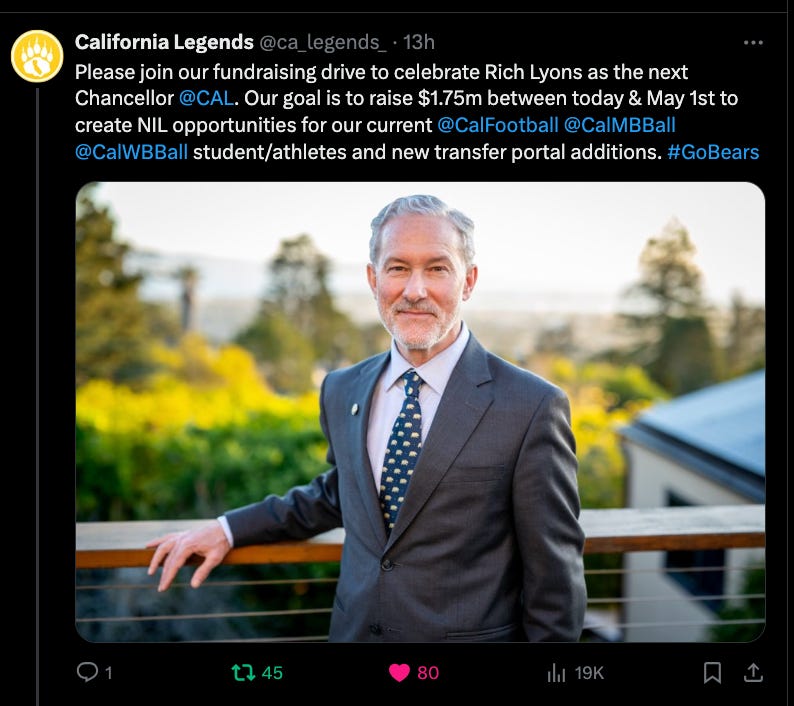This screenshot has height=706, width=794.
Task: Repost this tweet using retweet icon
Action: (243, 673)
